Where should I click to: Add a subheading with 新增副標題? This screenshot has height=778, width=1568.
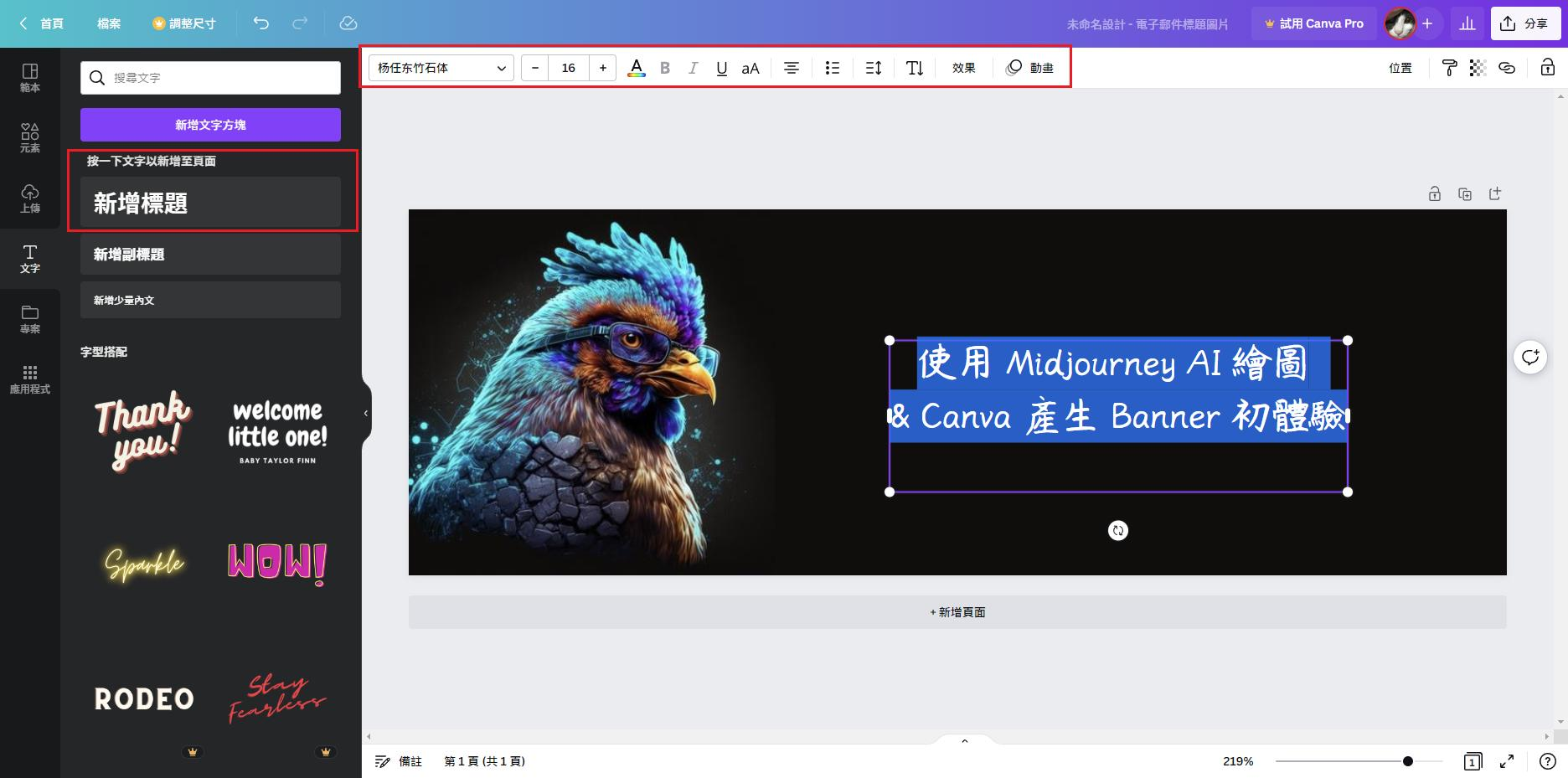point(210,255)
